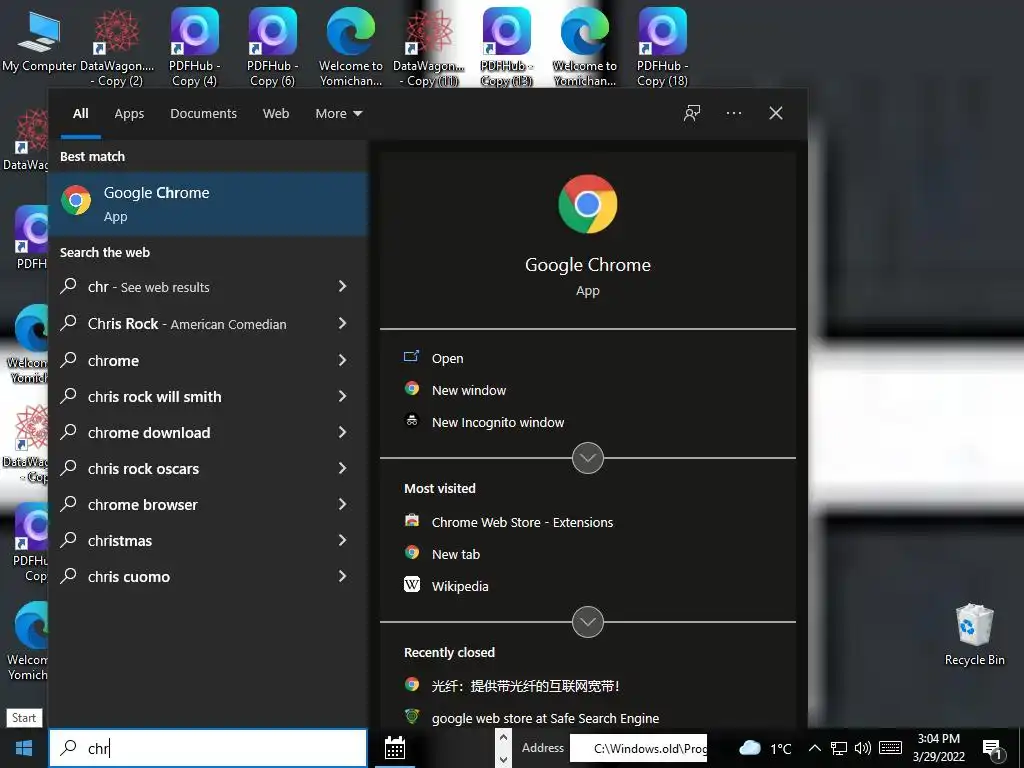
Task: Select the Recycle Bin desktop icon
Action: click(974, 635)
